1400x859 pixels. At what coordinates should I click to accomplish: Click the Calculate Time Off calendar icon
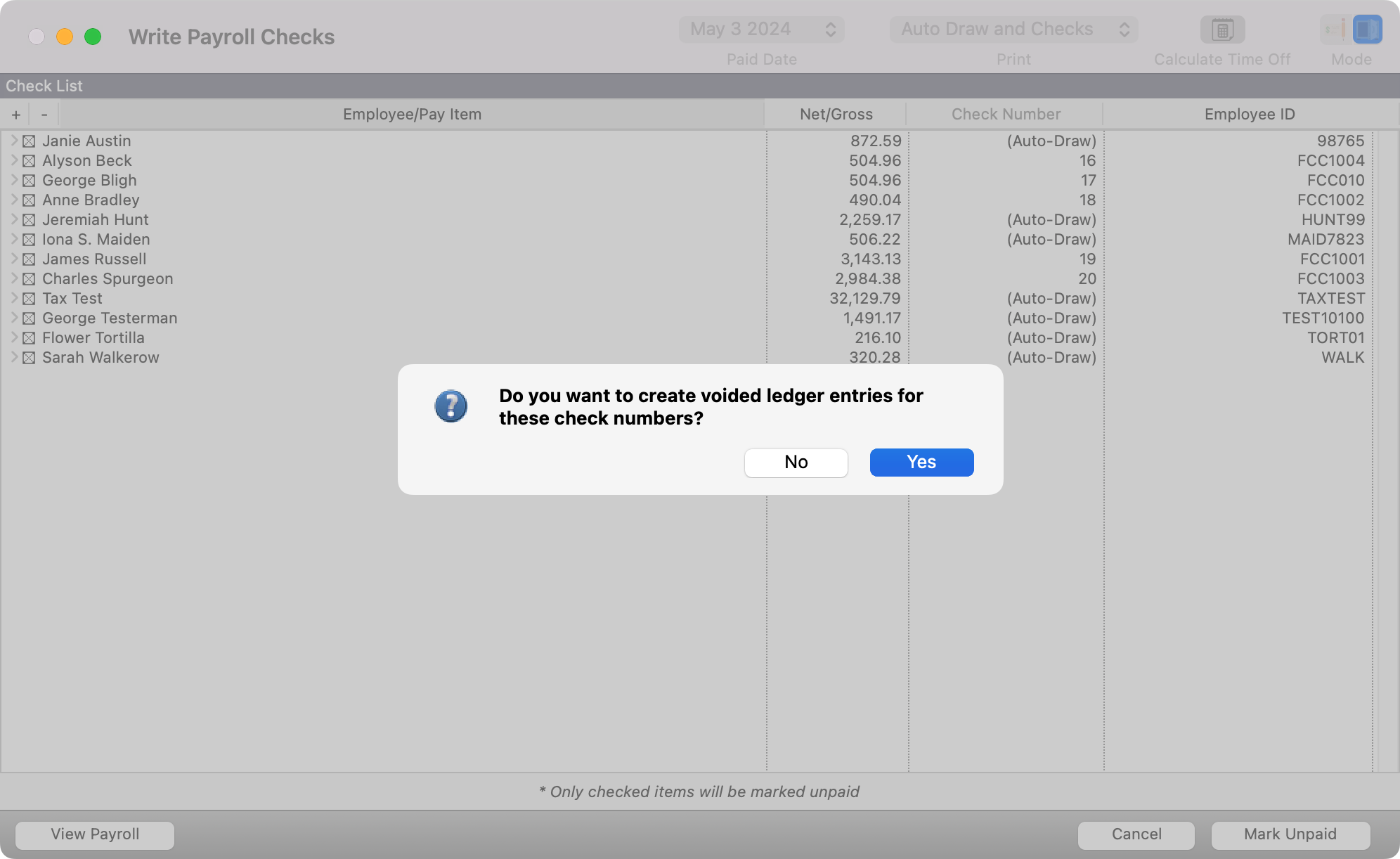click(x=1222, y=30)
